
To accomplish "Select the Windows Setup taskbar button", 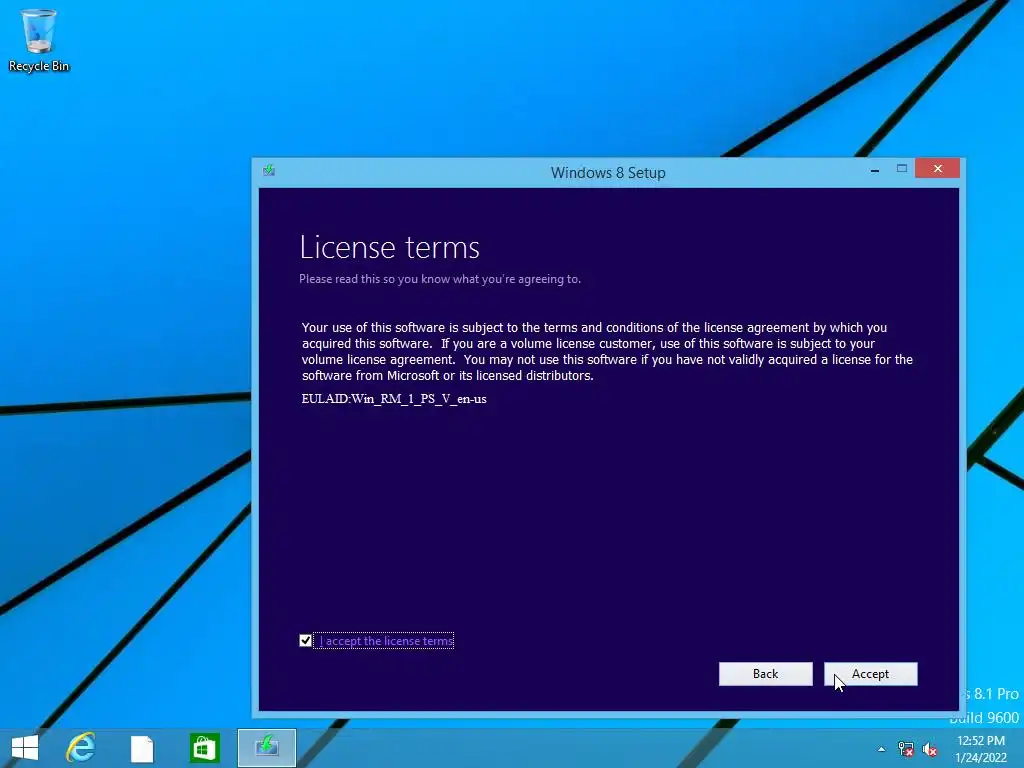I will click(x=266, y=748).
